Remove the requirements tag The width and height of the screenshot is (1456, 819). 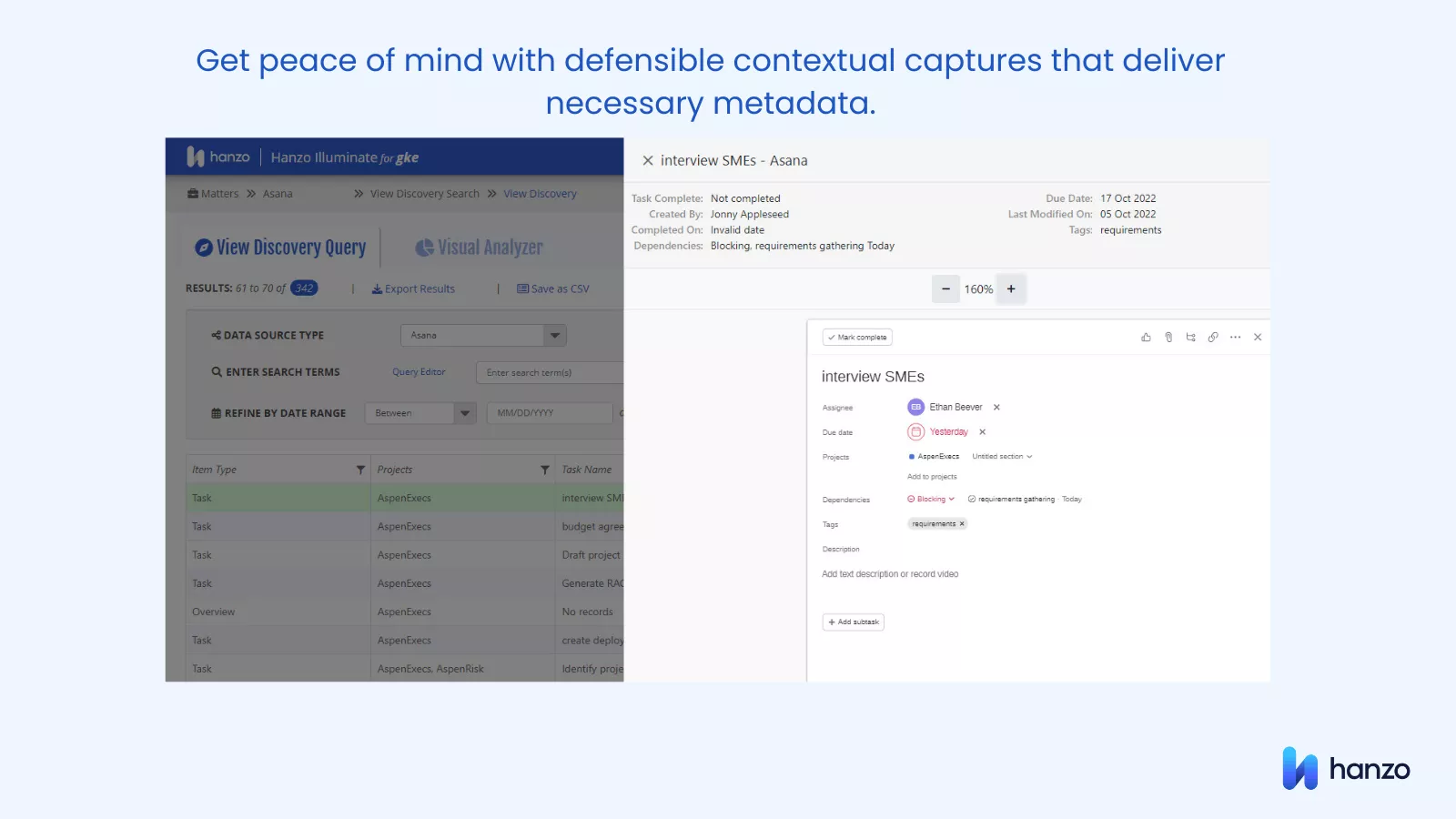click(962, 524)
